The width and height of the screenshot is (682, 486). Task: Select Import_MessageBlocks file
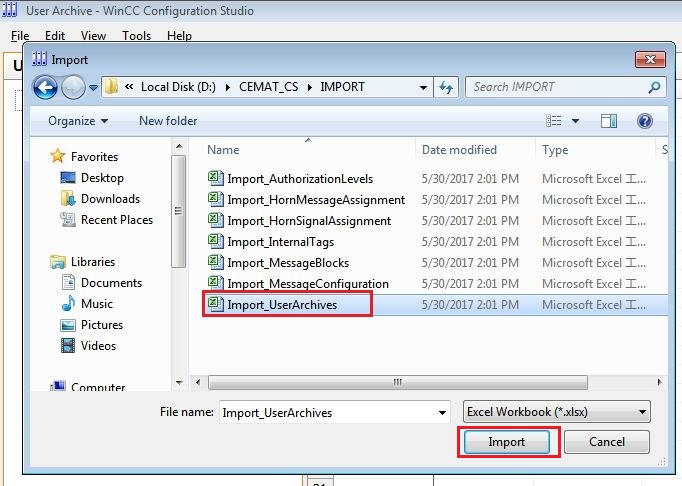[278, 262]
